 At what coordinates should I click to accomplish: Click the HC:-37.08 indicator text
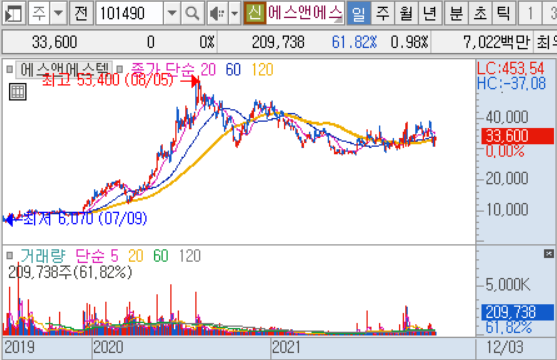pos(511,83)
